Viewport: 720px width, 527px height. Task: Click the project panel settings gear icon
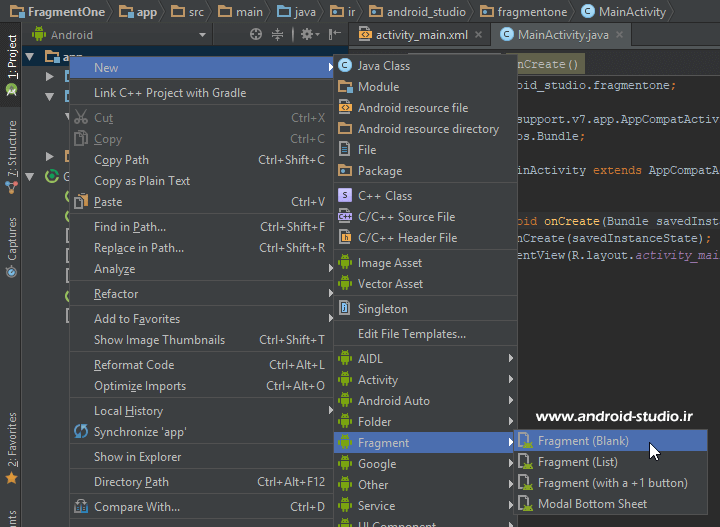309,35
